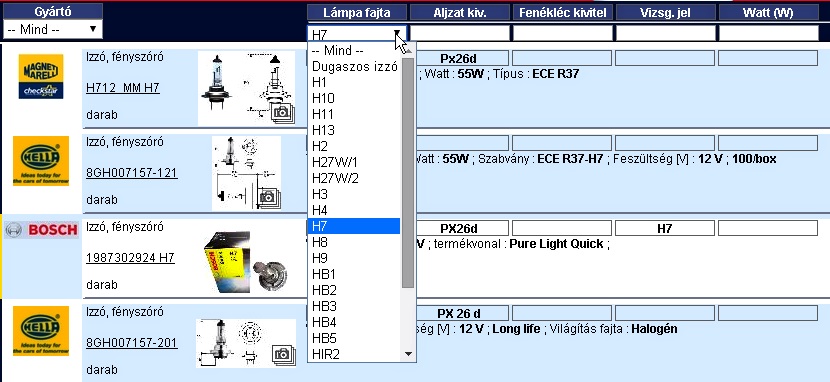Click the Watt (W) filter input field
The height and width of the screenshot is (382, 830).
pos(768,33)
